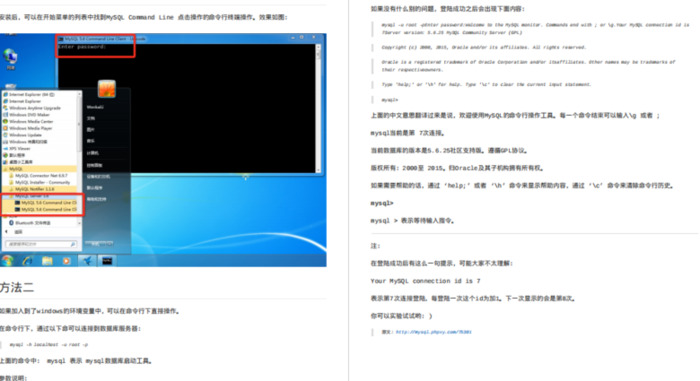Screen dimensions: 700x381
Task: Click the bold mysql> line in the article
Action: (x=382, y=203)
